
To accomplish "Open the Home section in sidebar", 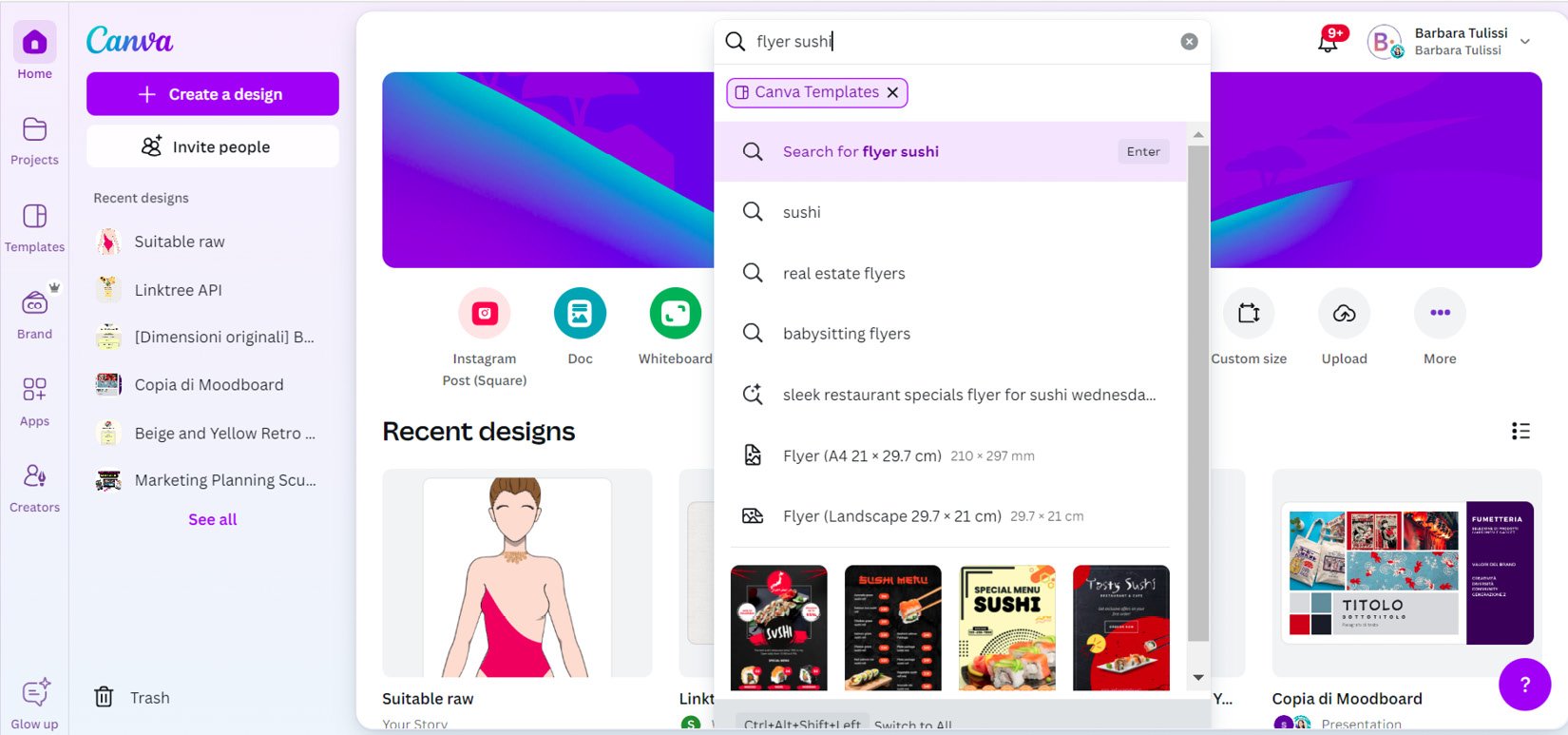I will click(x=34, y=52).
